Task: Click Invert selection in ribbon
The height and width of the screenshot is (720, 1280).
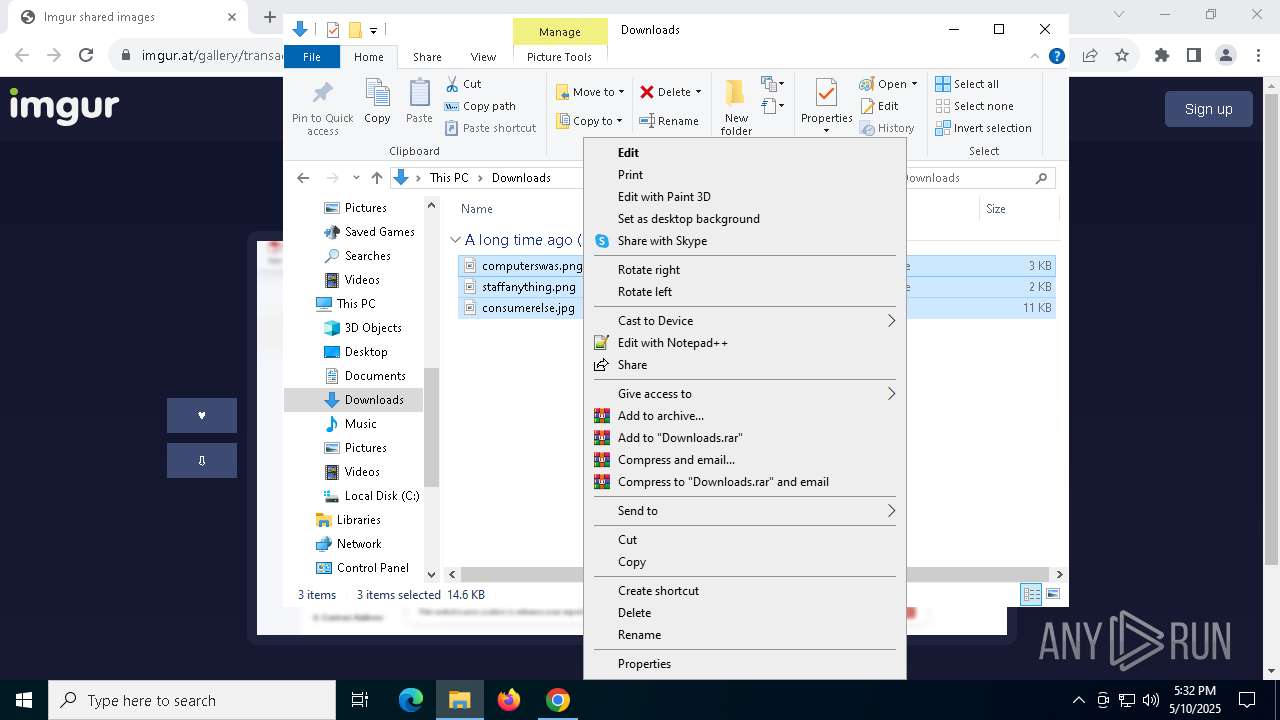Action: [983, 128]
